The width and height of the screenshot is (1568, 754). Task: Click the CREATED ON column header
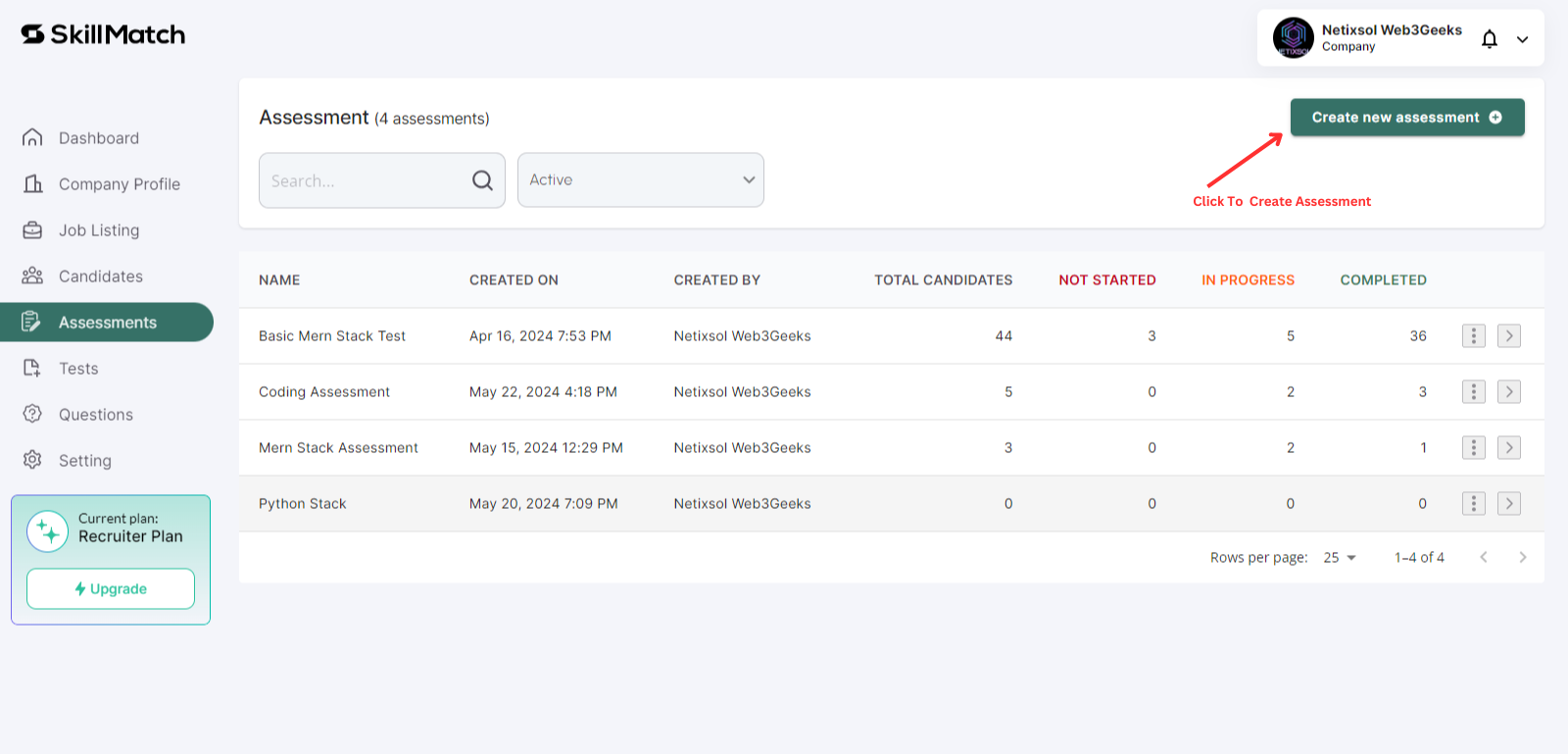coord(514,280)
